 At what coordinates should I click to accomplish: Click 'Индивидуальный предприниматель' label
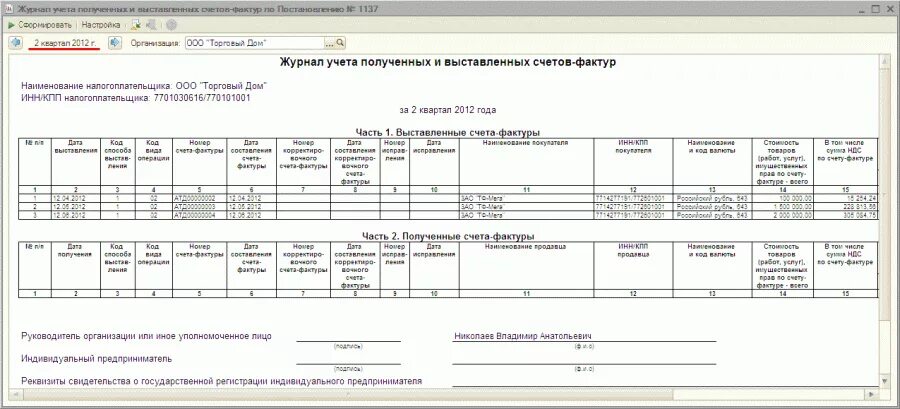[x=97, y=359]
